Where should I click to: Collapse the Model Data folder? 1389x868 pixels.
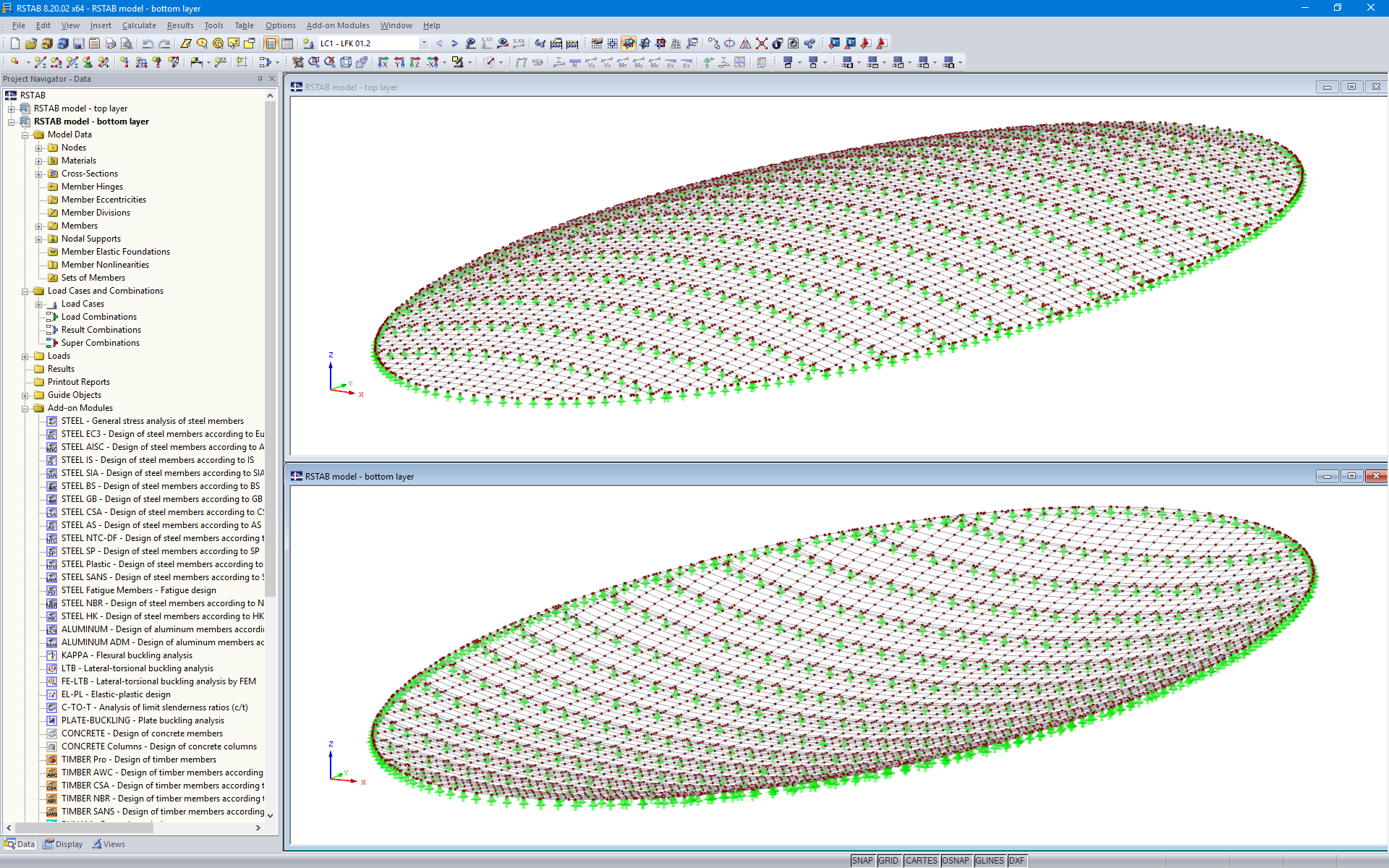[25, 135]
